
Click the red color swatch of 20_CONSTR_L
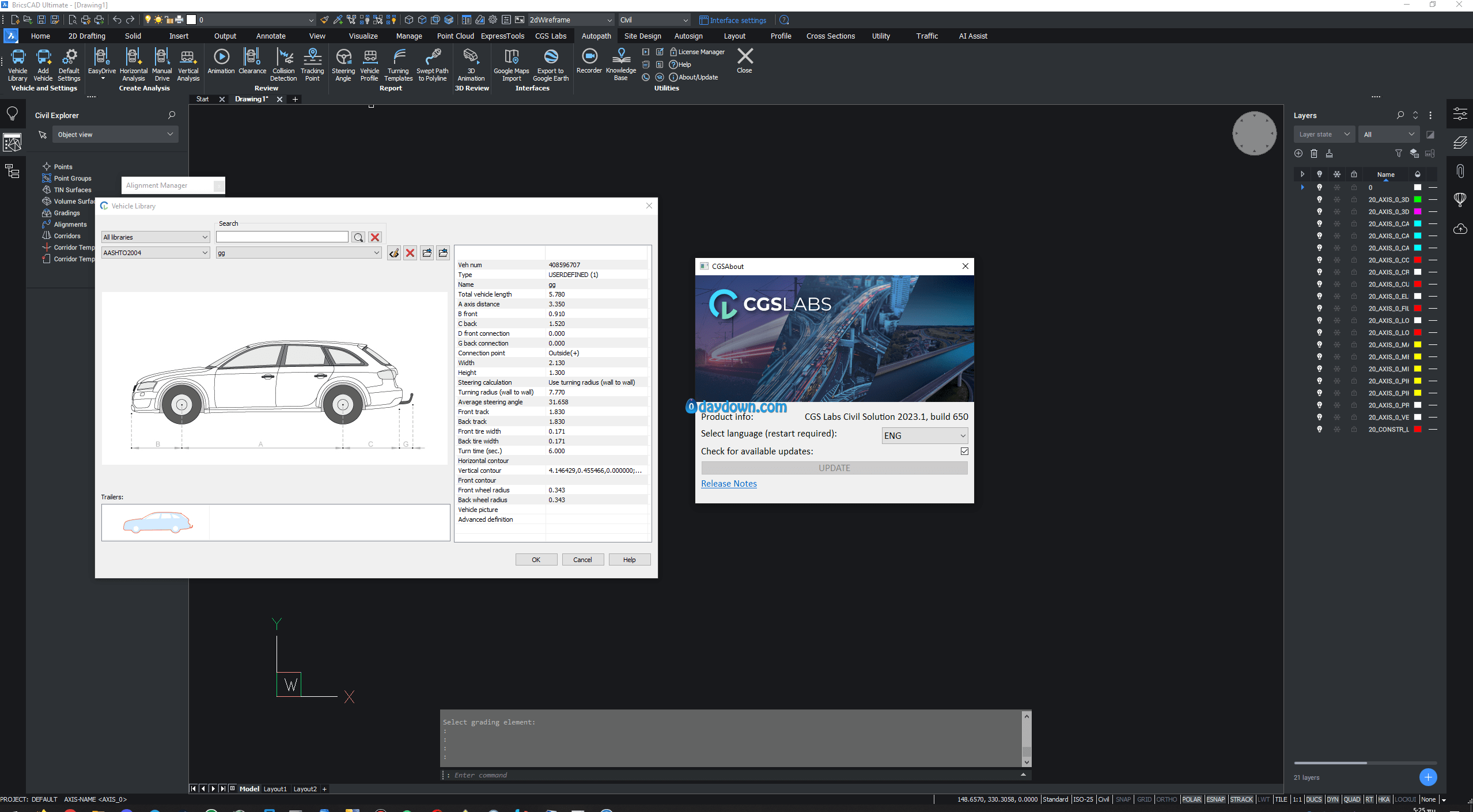[1418, 430]
